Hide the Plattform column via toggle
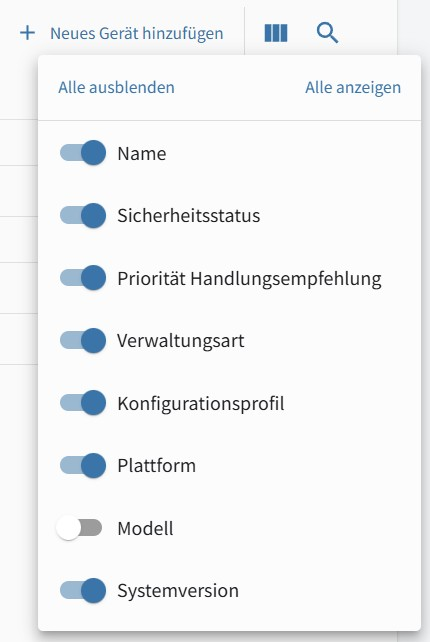 (x=83, y=466)
